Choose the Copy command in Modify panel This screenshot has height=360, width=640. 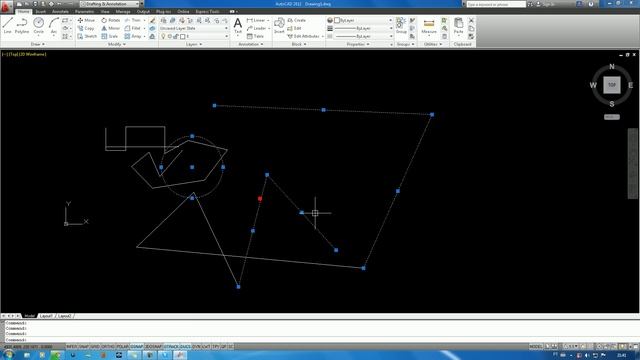86,28
